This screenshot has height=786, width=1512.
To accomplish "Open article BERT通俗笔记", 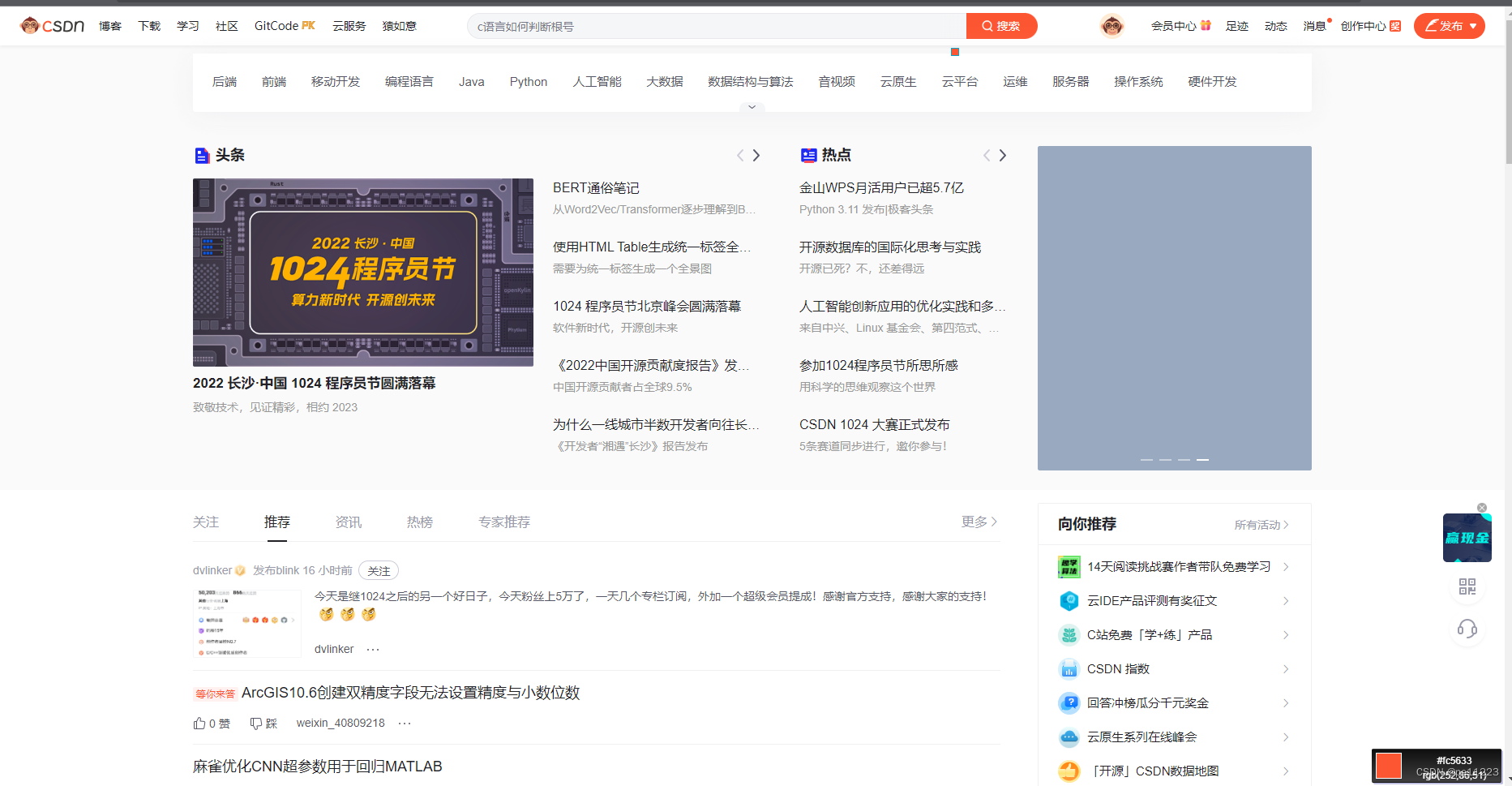I will point(596,188).
